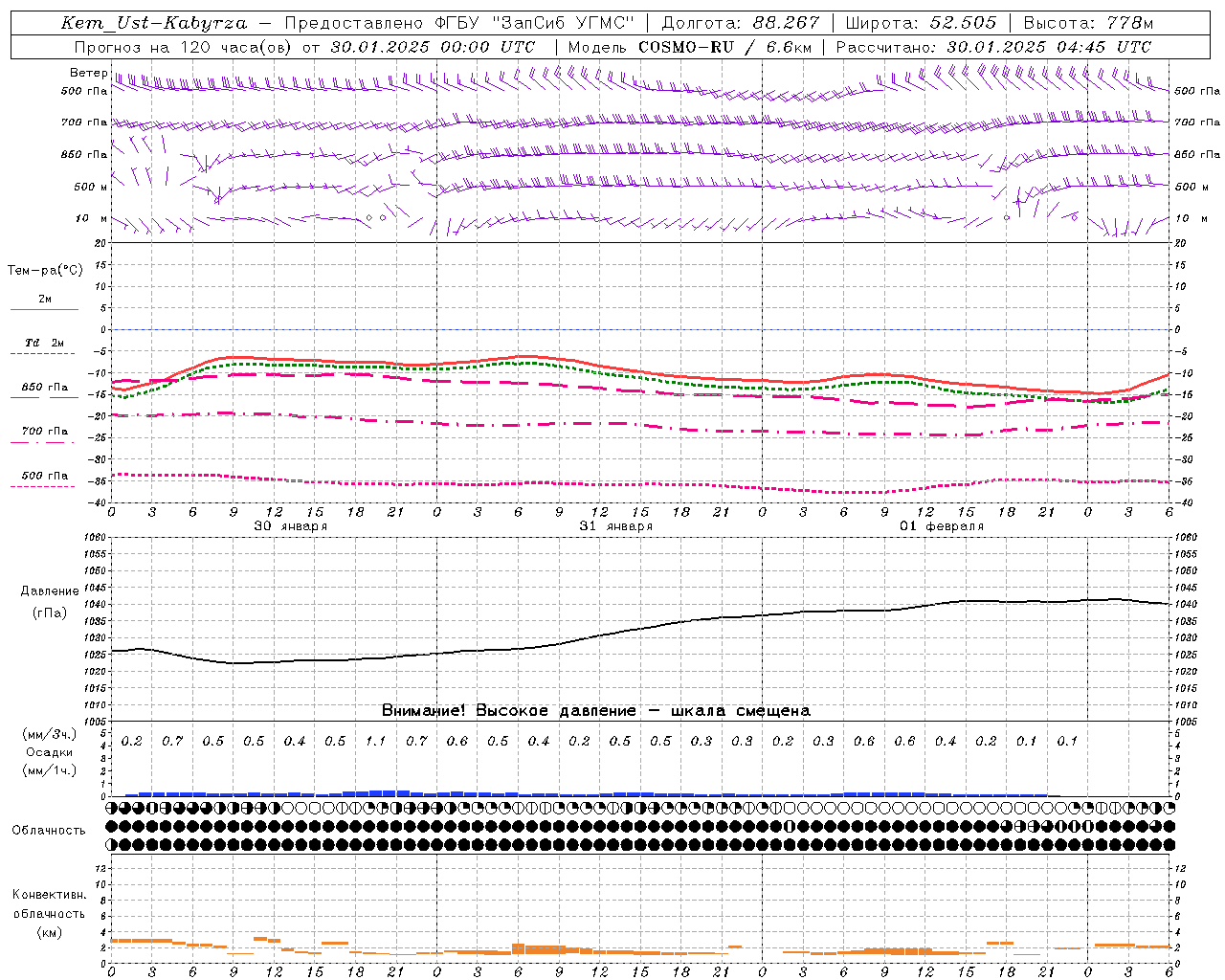Viewport: 1225px width, 980px height.
Task: Click the 1005 tick on left pressure axis
Action: 96,722
